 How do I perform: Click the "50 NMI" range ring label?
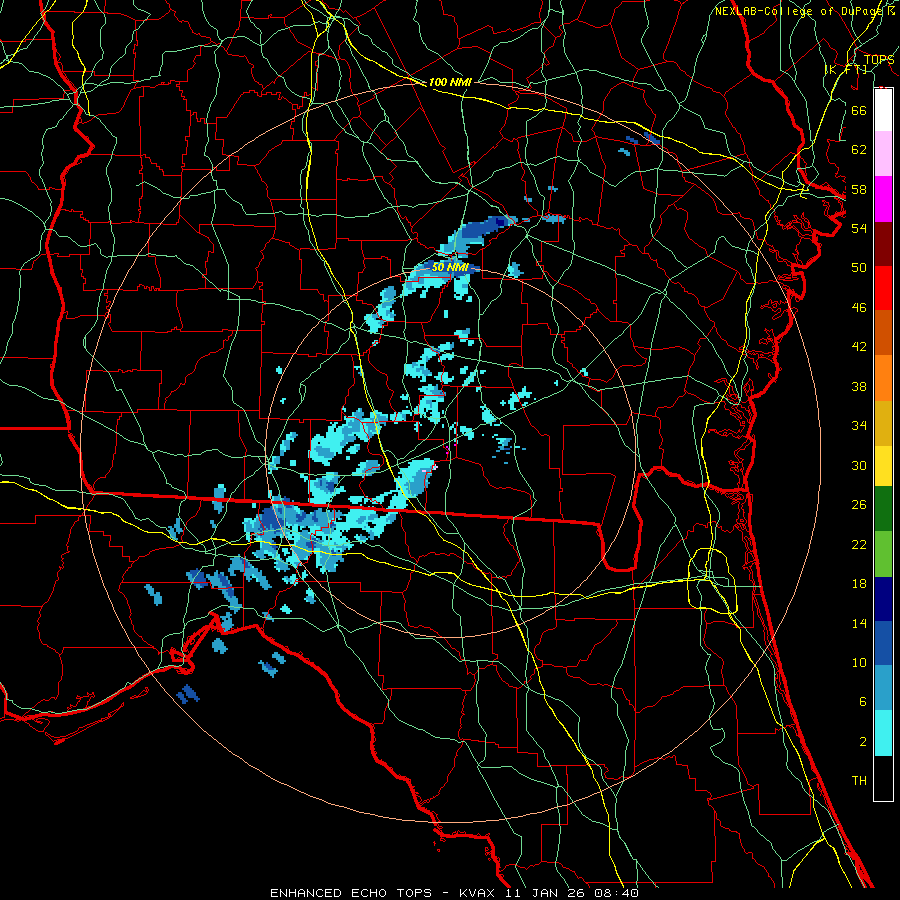pos(449,267)
